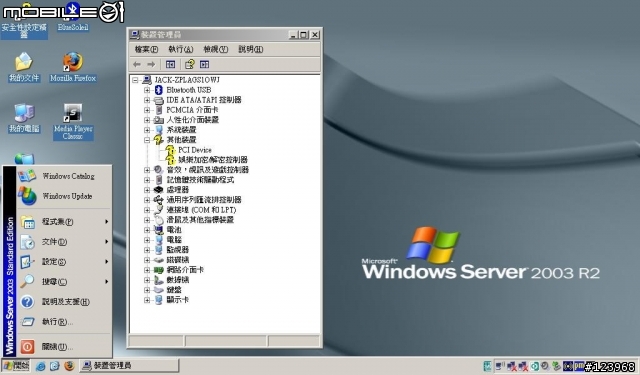Select 滑鼠及其他指標裝置 category
This screenshot has height=375, width=640.
[x=200, y=220]
